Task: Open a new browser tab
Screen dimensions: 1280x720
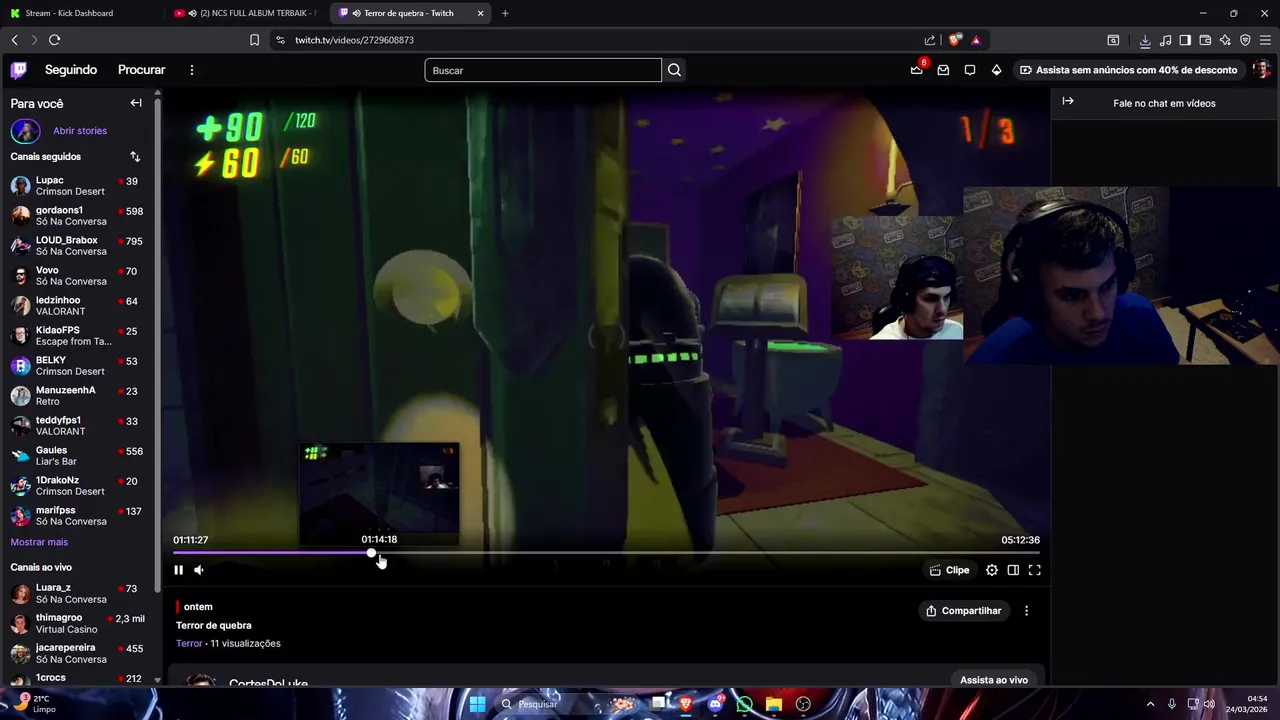Action: pos(505,13)
